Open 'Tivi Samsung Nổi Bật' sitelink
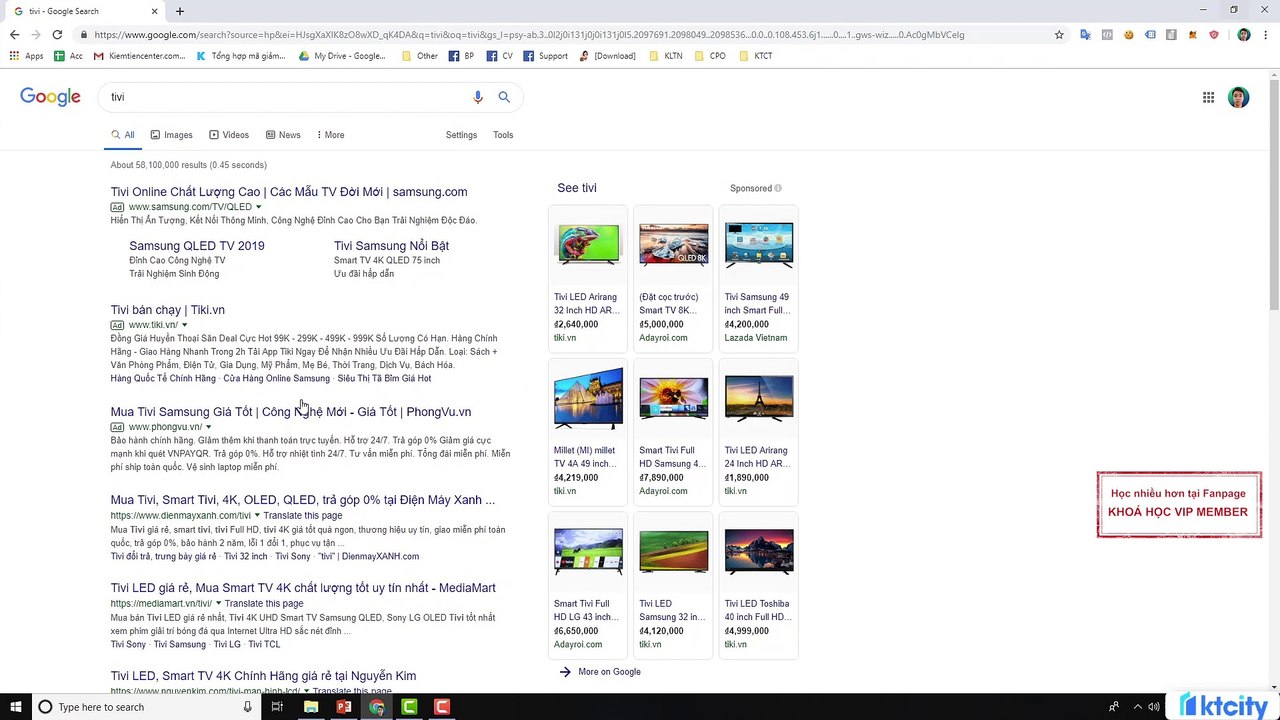Screen dimensions: 1280x720 (x=391, y=246)
